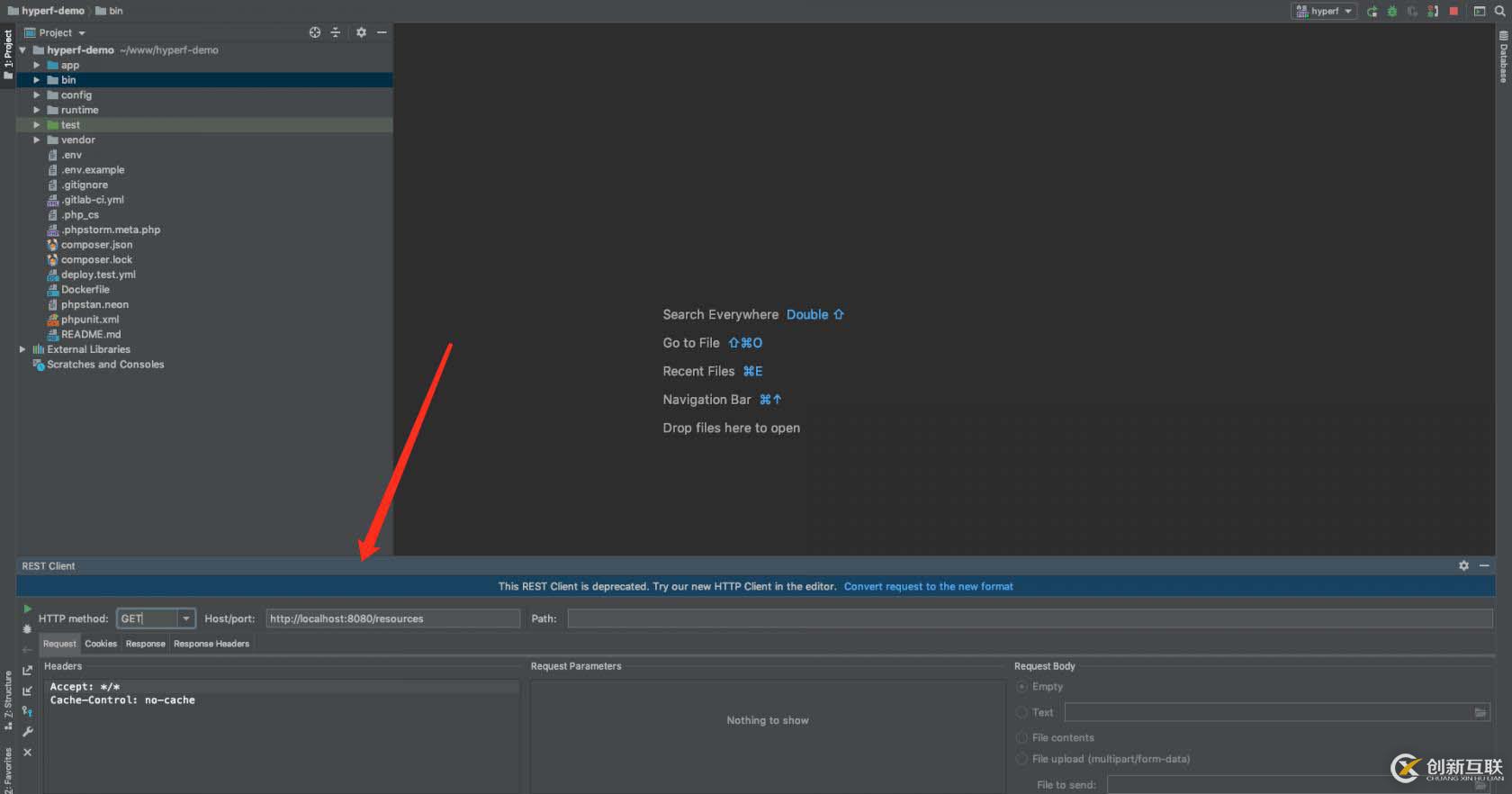The height and width of the screenshot is (794, 1512).
Task: Open the Favorites side tab
Action: point(8,771)
